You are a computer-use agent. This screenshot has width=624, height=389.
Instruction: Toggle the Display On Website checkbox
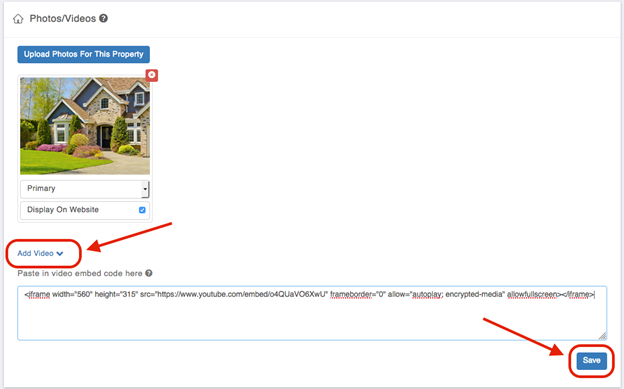click(x=142, y=210)
